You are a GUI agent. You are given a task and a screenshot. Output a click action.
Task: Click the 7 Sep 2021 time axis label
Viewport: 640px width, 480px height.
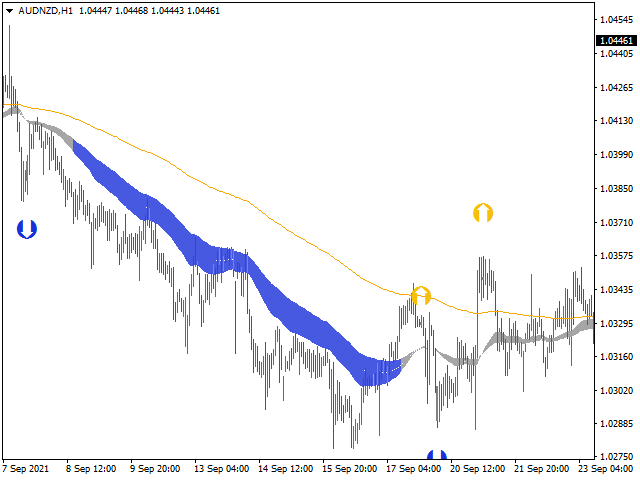(x=26, y=469)
